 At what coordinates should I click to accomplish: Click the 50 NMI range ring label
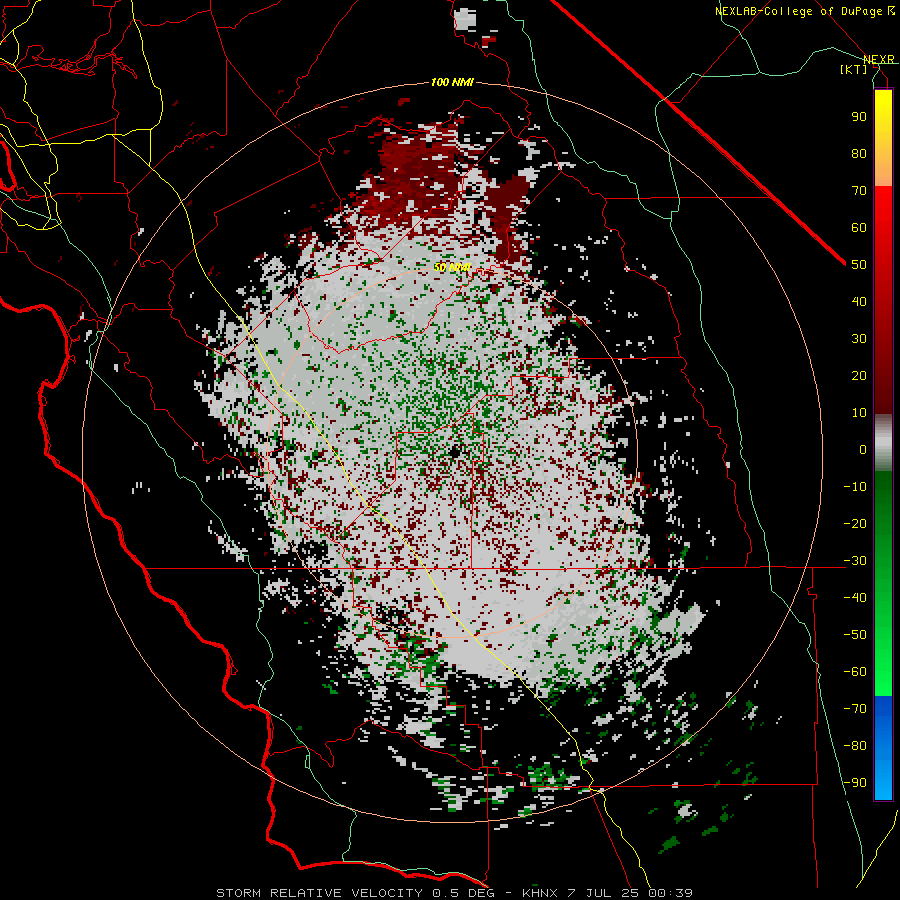coord(452,267)
